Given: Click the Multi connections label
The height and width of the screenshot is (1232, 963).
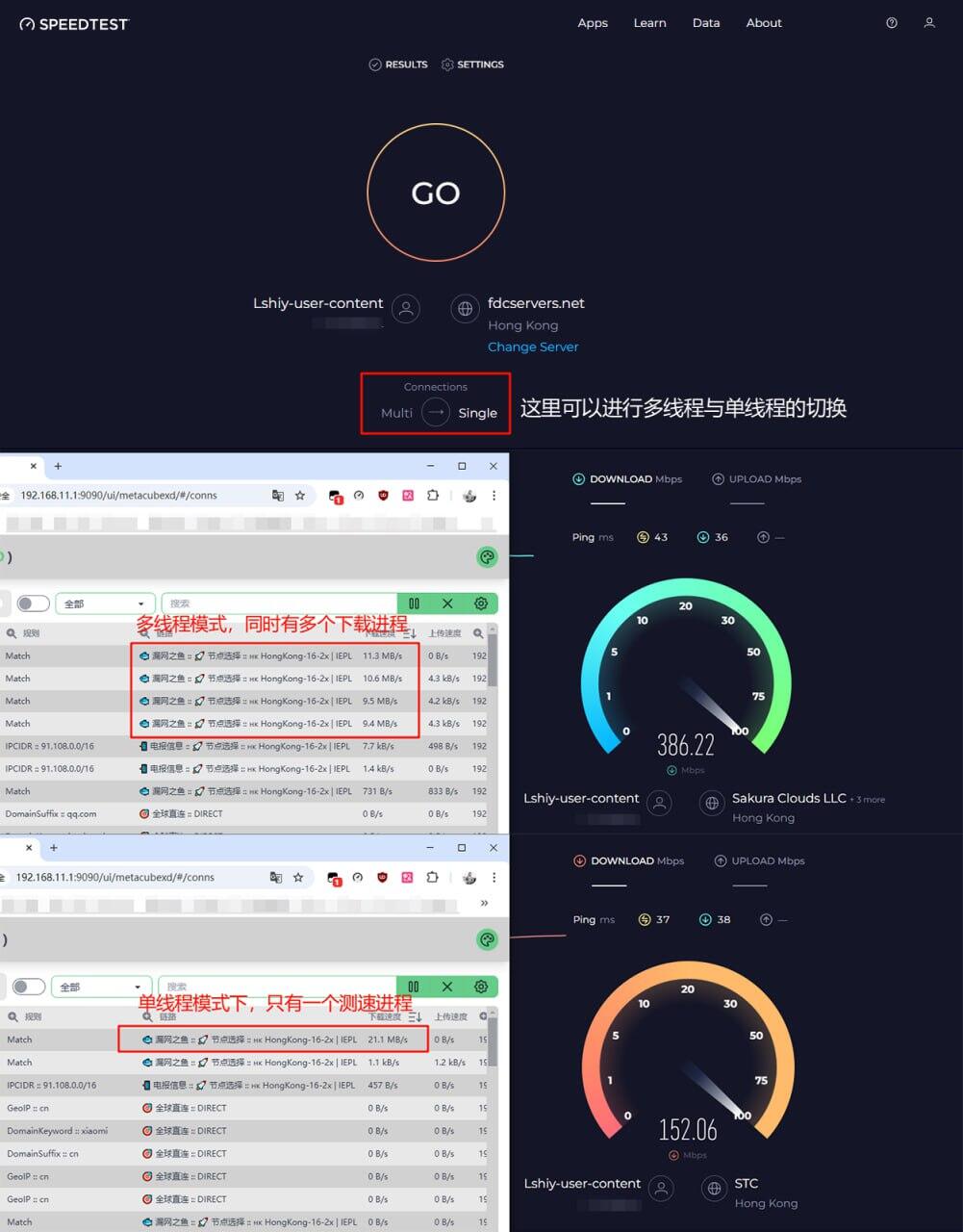Looking at the screenshot, I should (396, 413).
